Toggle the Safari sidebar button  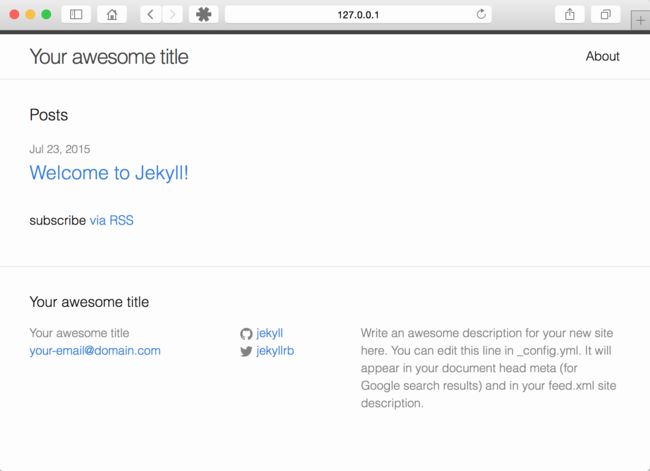(x=76, y=15)
